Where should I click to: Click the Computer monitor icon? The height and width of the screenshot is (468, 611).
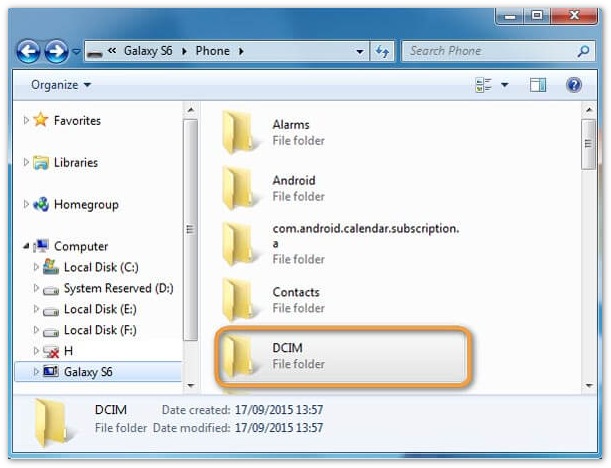(41, 246)
